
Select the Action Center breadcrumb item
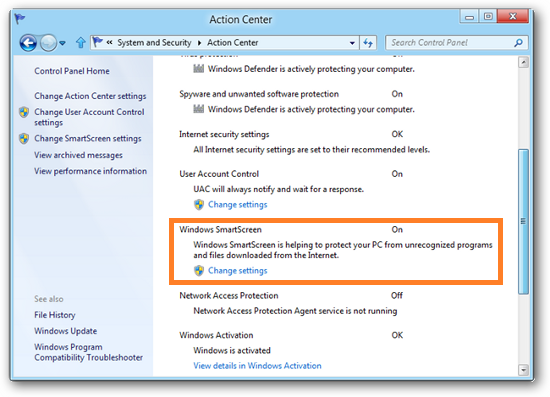click(233, 43)
